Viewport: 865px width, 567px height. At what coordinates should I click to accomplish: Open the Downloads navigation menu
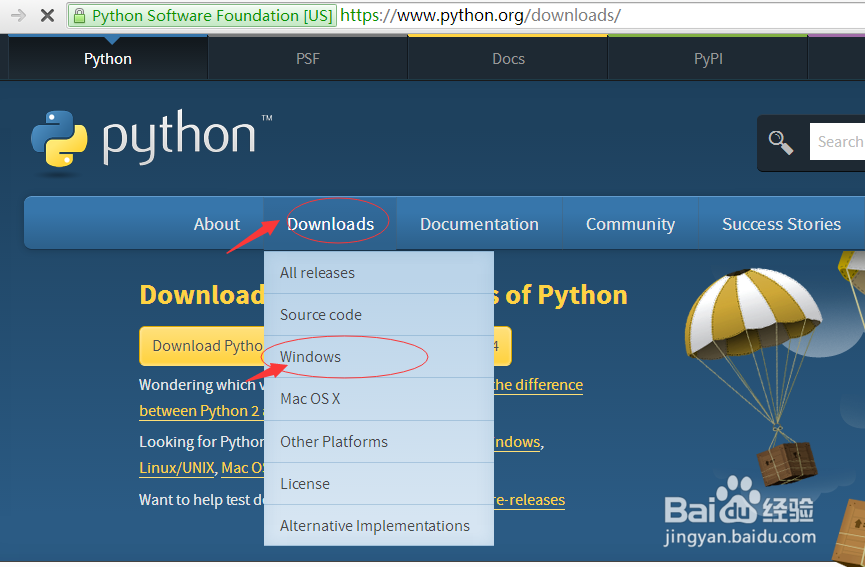pos(330,224)
